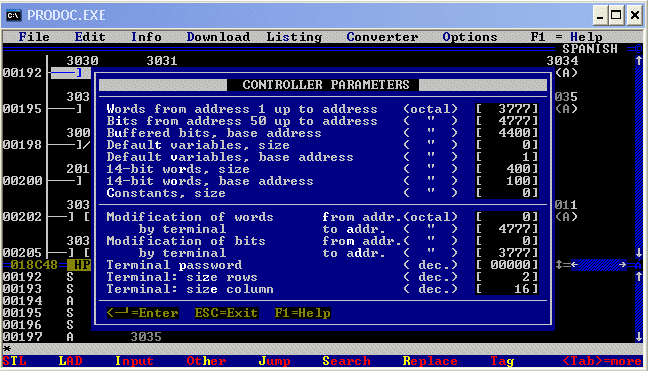Choose Tag in bottom function bar
This screenshot has width=648, height=371.
coord(502,361)
